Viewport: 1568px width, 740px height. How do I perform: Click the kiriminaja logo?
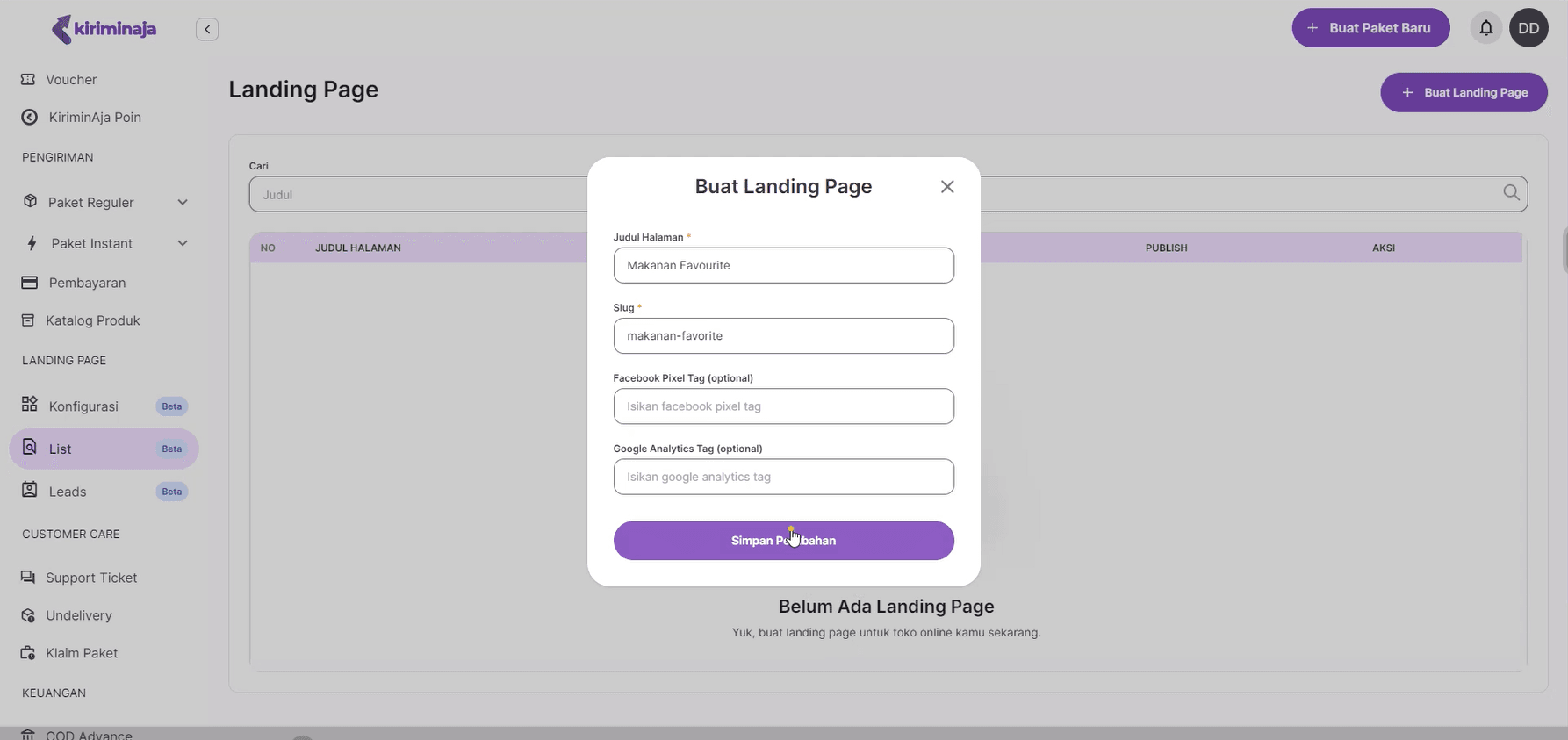click(x=104, y=29)
